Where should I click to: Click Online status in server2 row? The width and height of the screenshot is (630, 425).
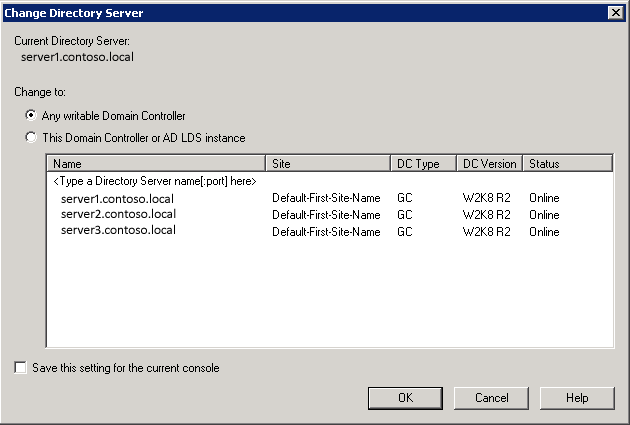point(544,215)
